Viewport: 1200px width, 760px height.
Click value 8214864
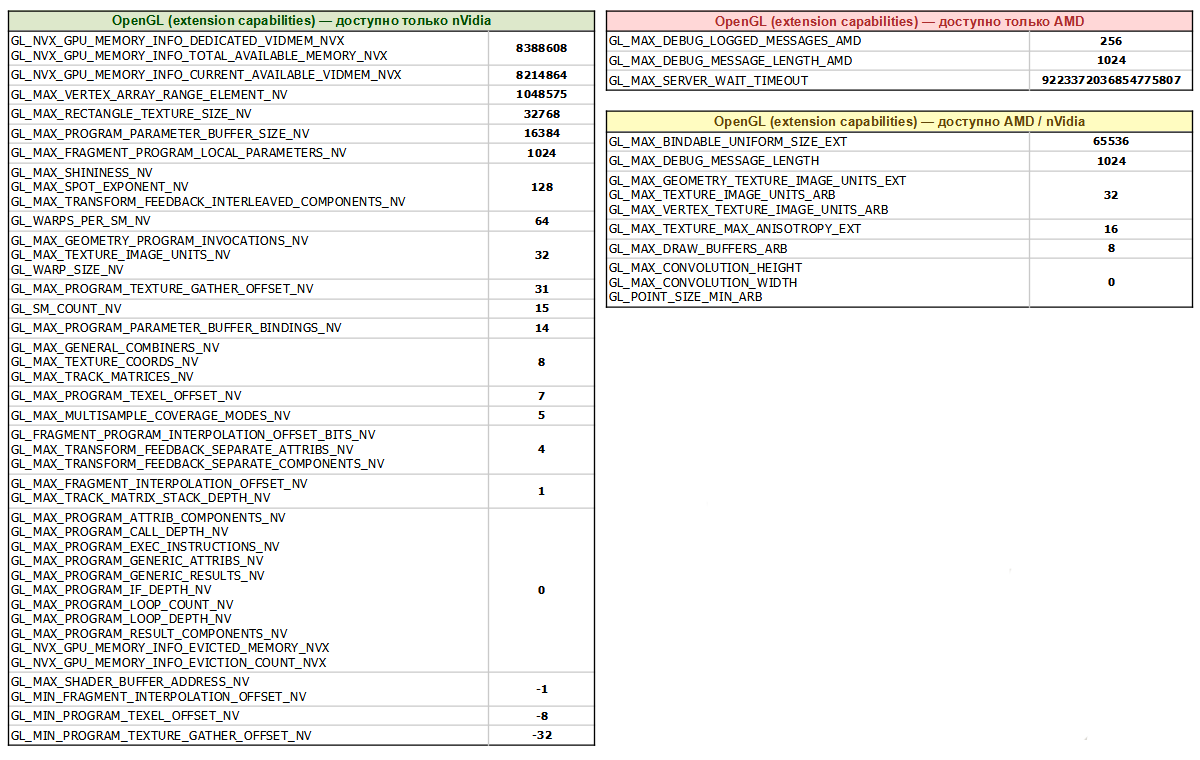(x=542, y=75)
